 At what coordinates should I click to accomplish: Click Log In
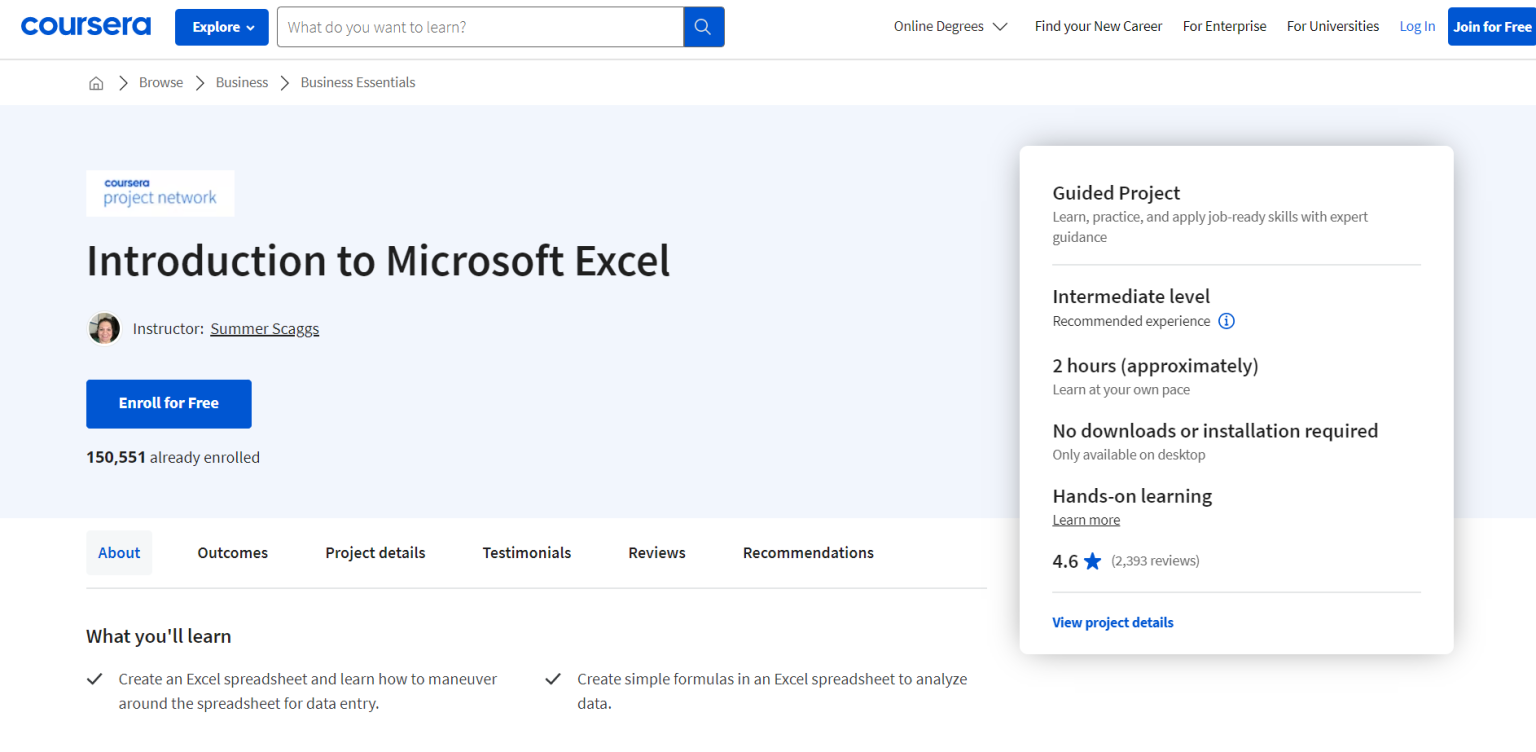(1417, 26)
